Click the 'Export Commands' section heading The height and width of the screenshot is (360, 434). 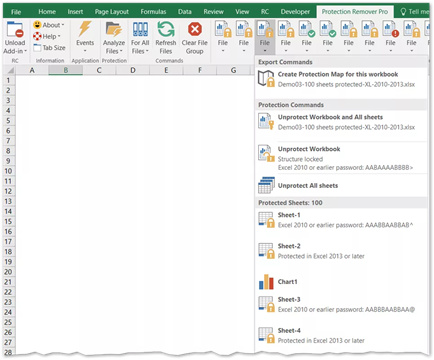285,62
